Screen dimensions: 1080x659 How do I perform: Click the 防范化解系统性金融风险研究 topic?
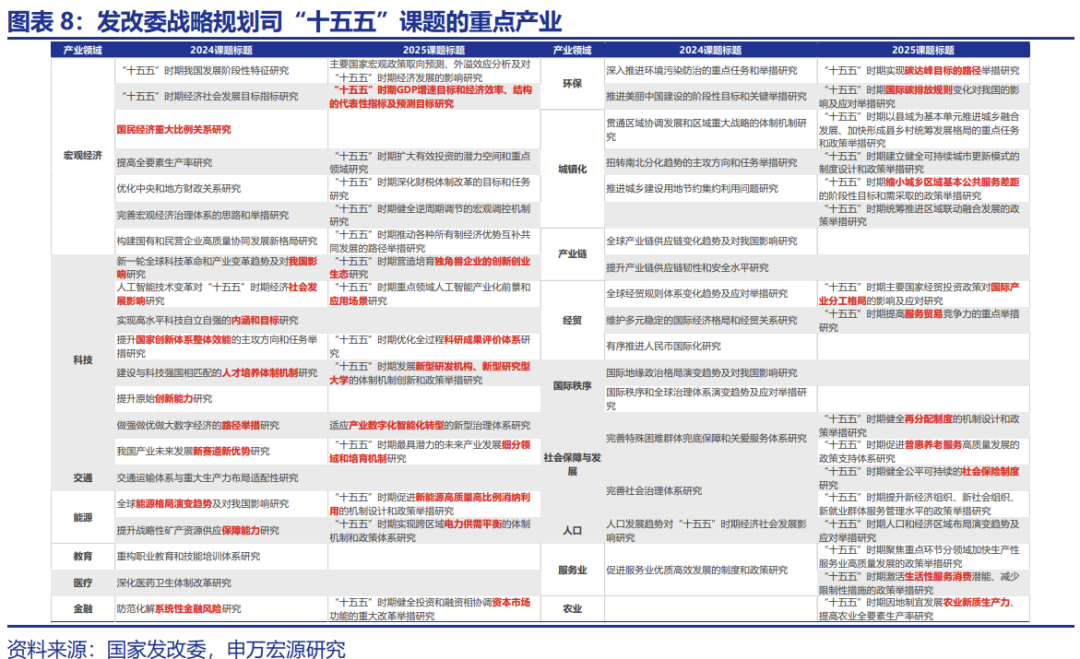[178, 608]
